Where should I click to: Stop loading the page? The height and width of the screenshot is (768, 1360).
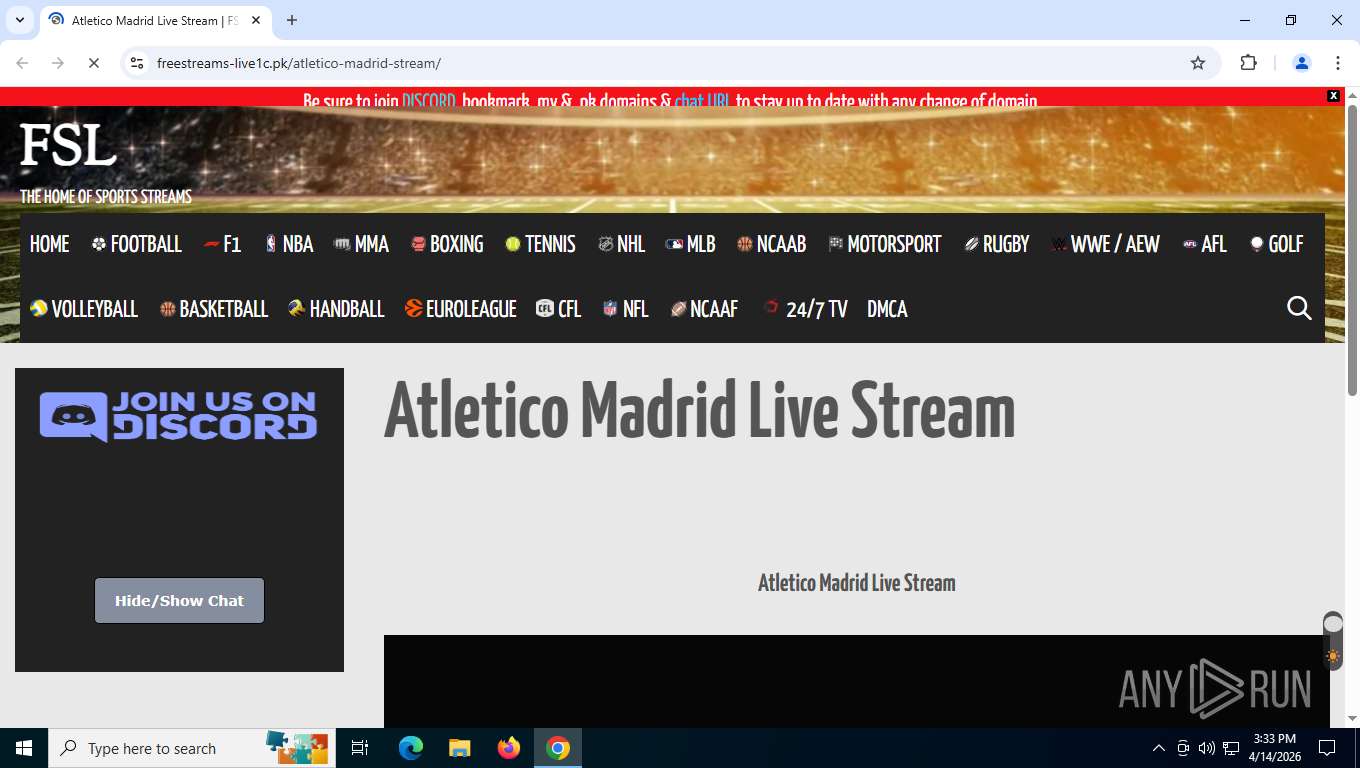(93, 63)
